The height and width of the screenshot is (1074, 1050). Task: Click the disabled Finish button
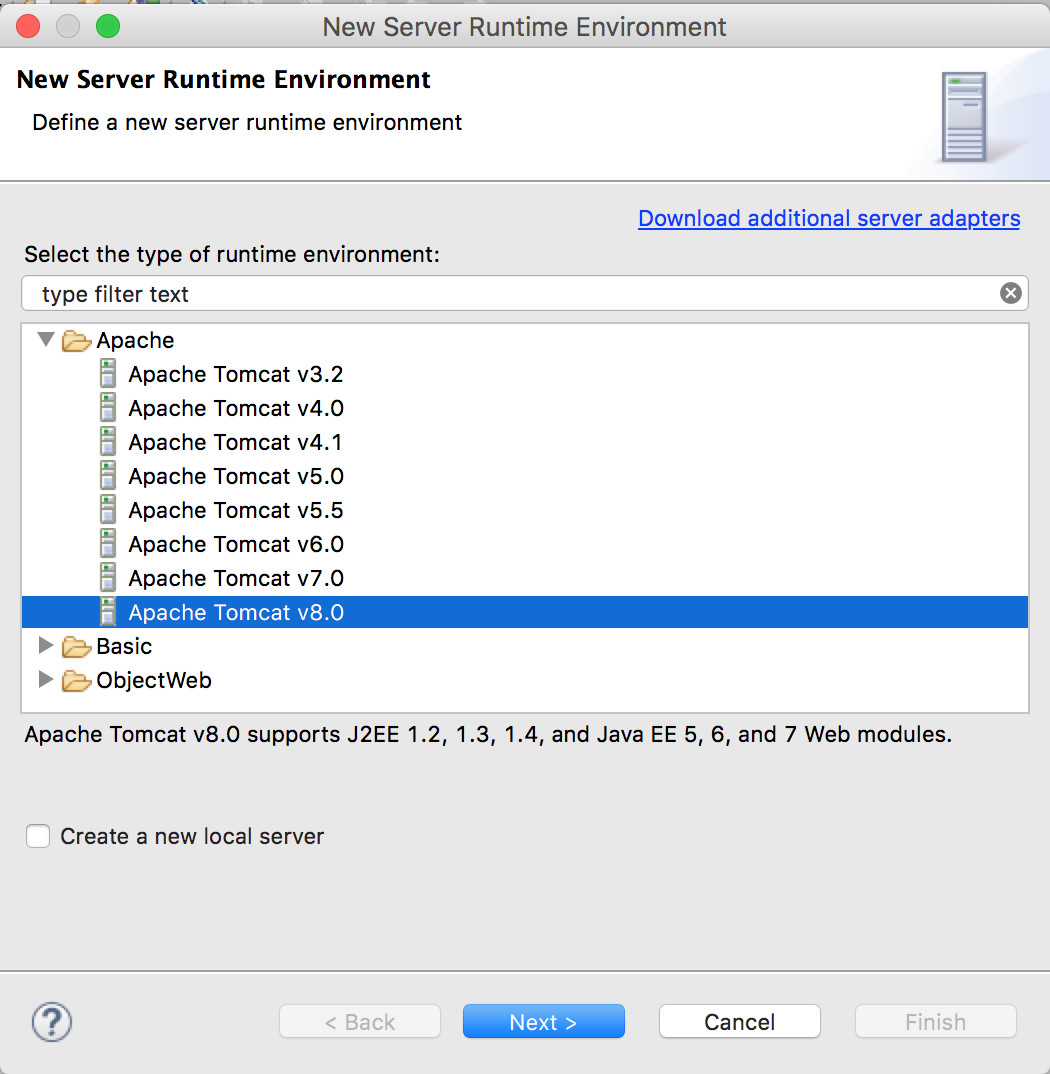tap(936, 1021)
